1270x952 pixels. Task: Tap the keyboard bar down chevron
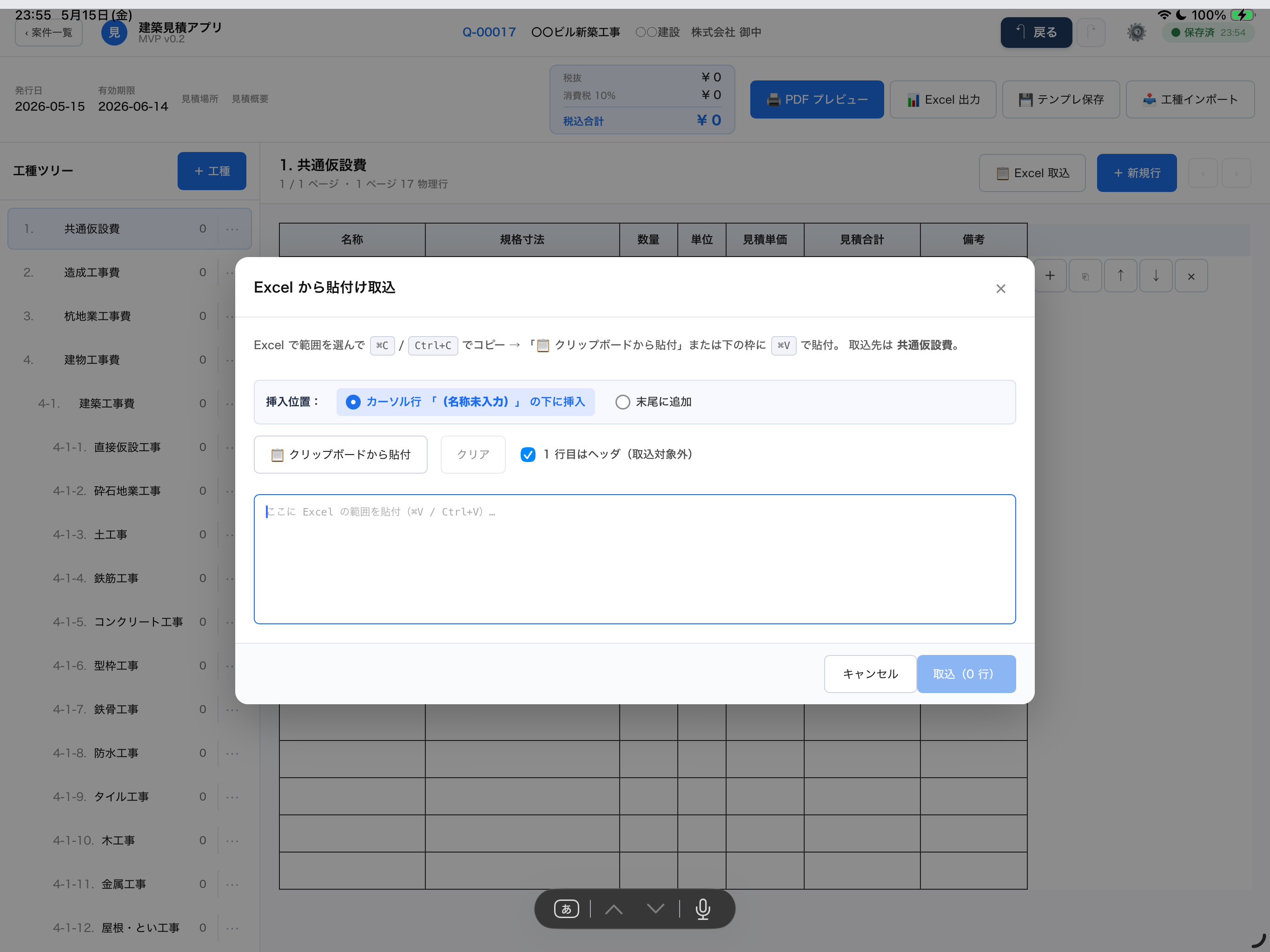pos(655,908)
